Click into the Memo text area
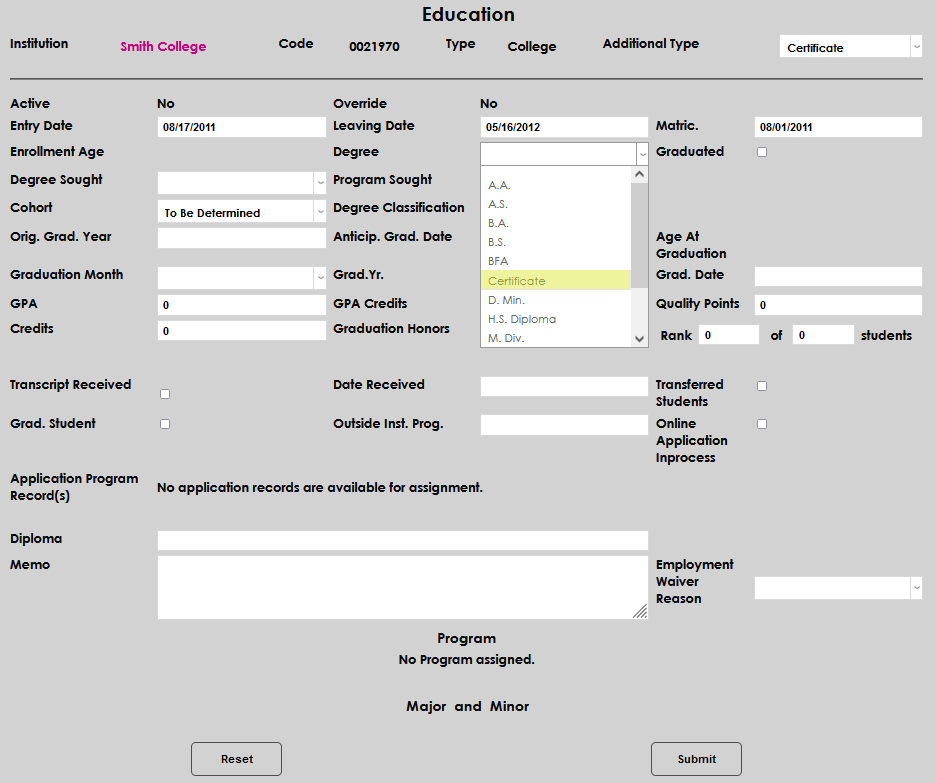The height and width of the screenshot is (783, 936). tap(400, 587)
